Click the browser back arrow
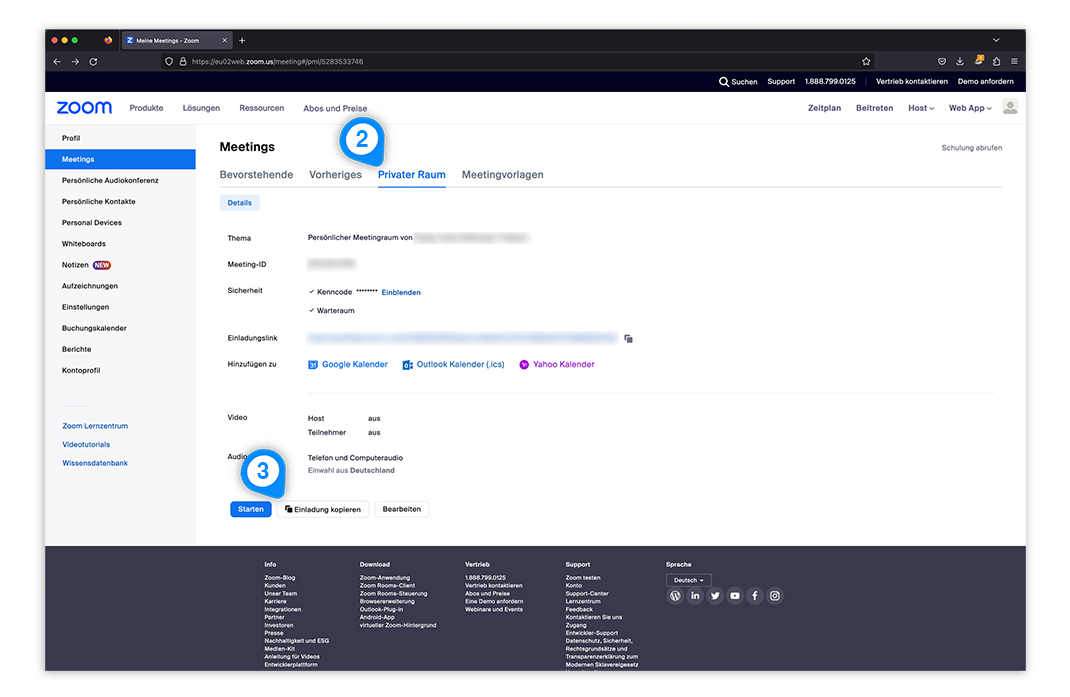The image size is (1070, 697). click(x=57, y=61)
